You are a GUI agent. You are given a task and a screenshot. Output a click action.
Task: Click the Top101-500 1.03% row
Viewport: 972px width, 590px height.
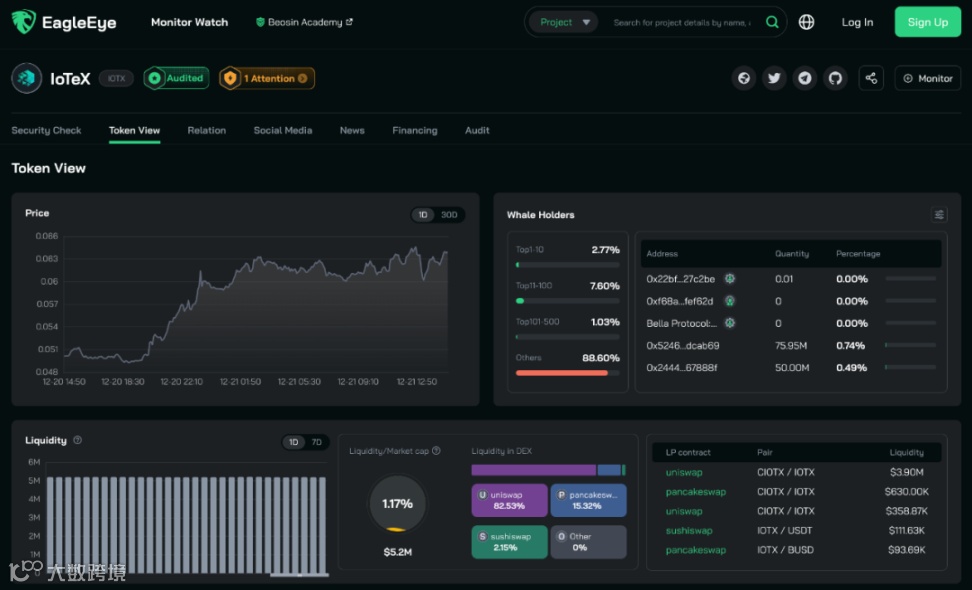point(567,328)
